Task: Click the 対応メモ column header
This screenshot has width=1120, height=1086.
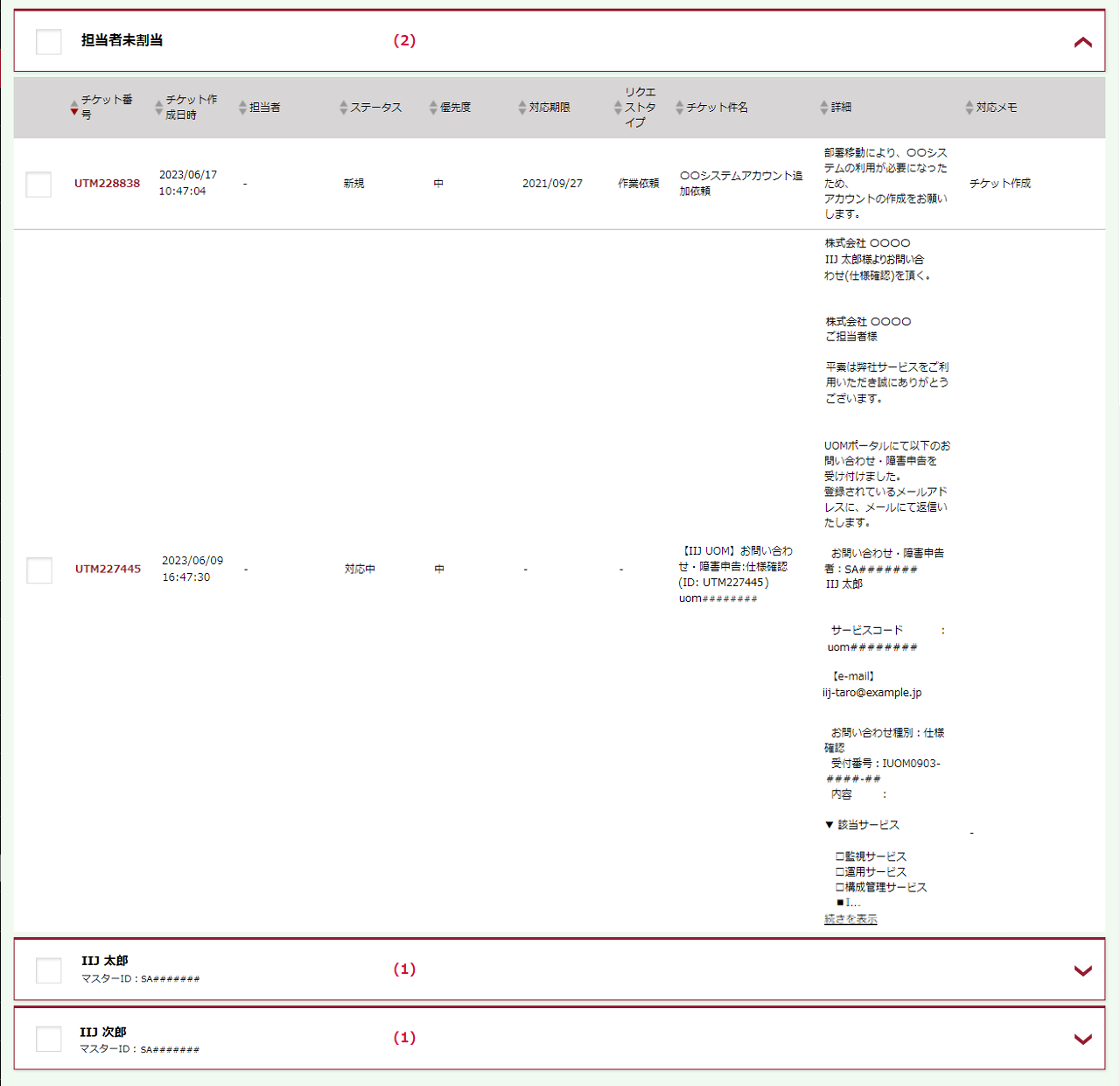Action: pyautogui.click(x=996, y=107)
